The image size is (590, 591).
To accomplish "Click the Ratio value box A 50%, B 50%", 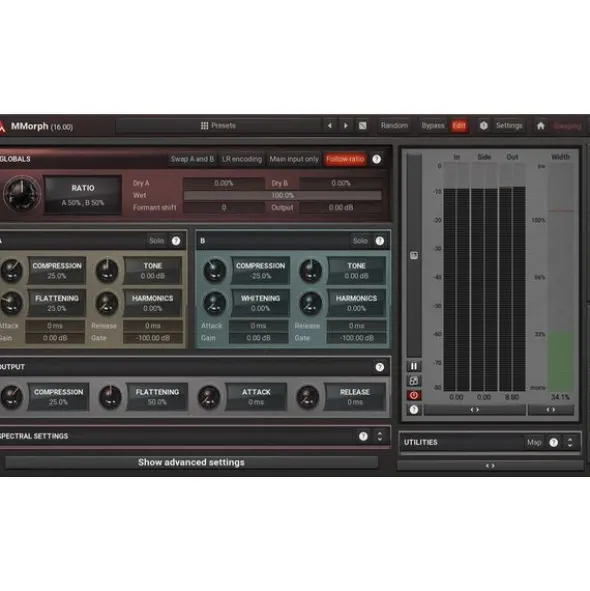I will (83, 195).
